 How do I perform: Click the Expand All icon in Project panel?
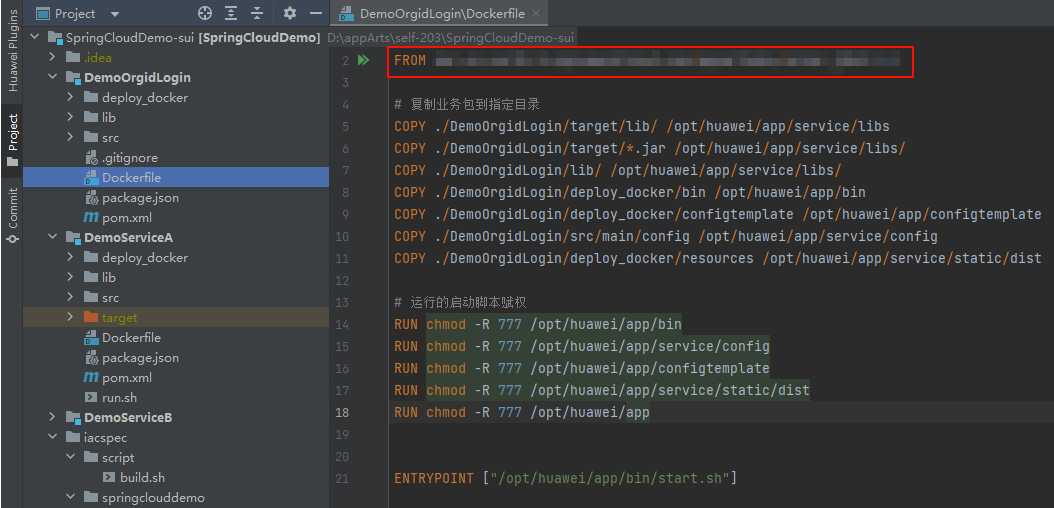click(x=231, y=13)
